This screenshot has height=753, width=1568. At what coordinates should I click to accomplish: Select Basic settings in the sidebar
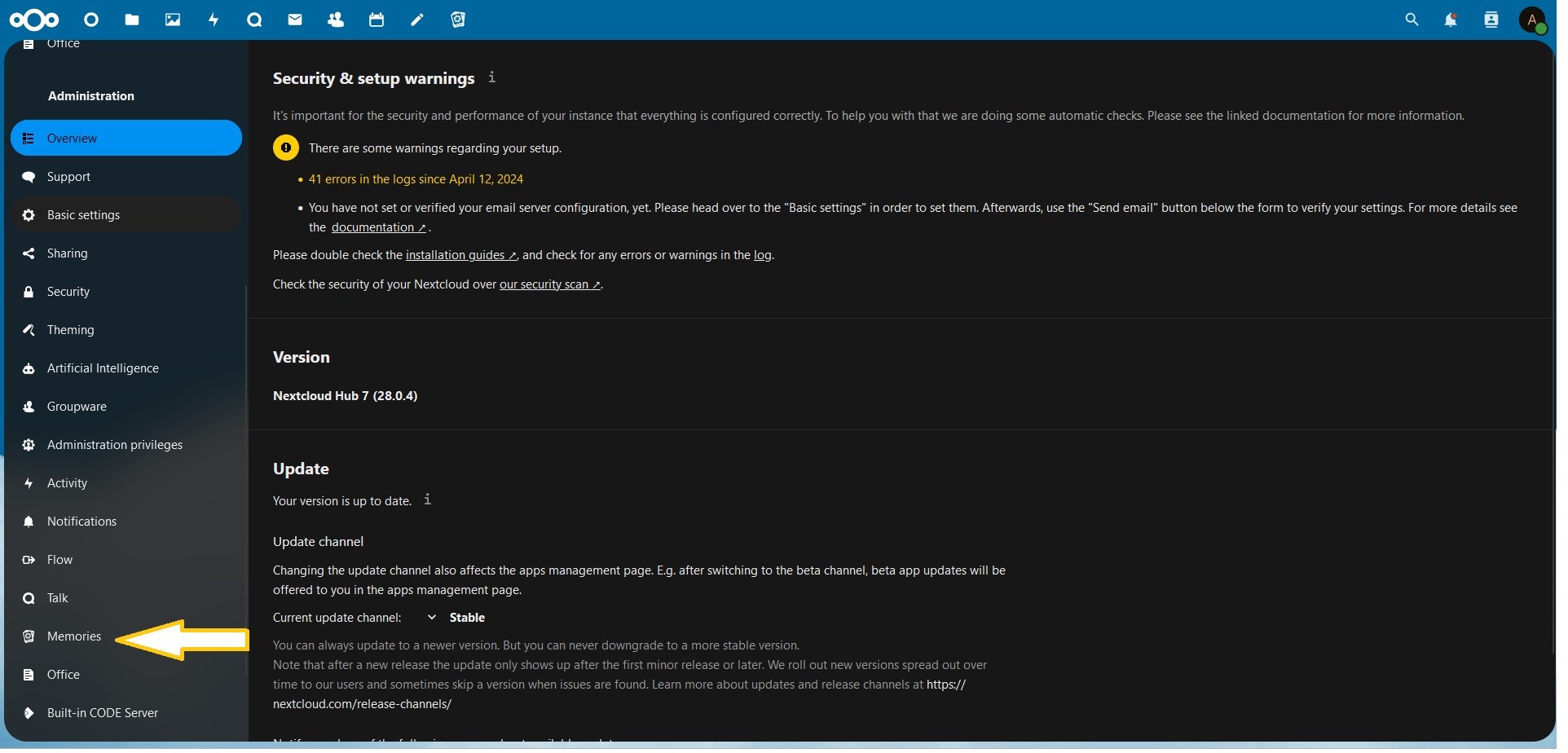(x=84, y=217)
